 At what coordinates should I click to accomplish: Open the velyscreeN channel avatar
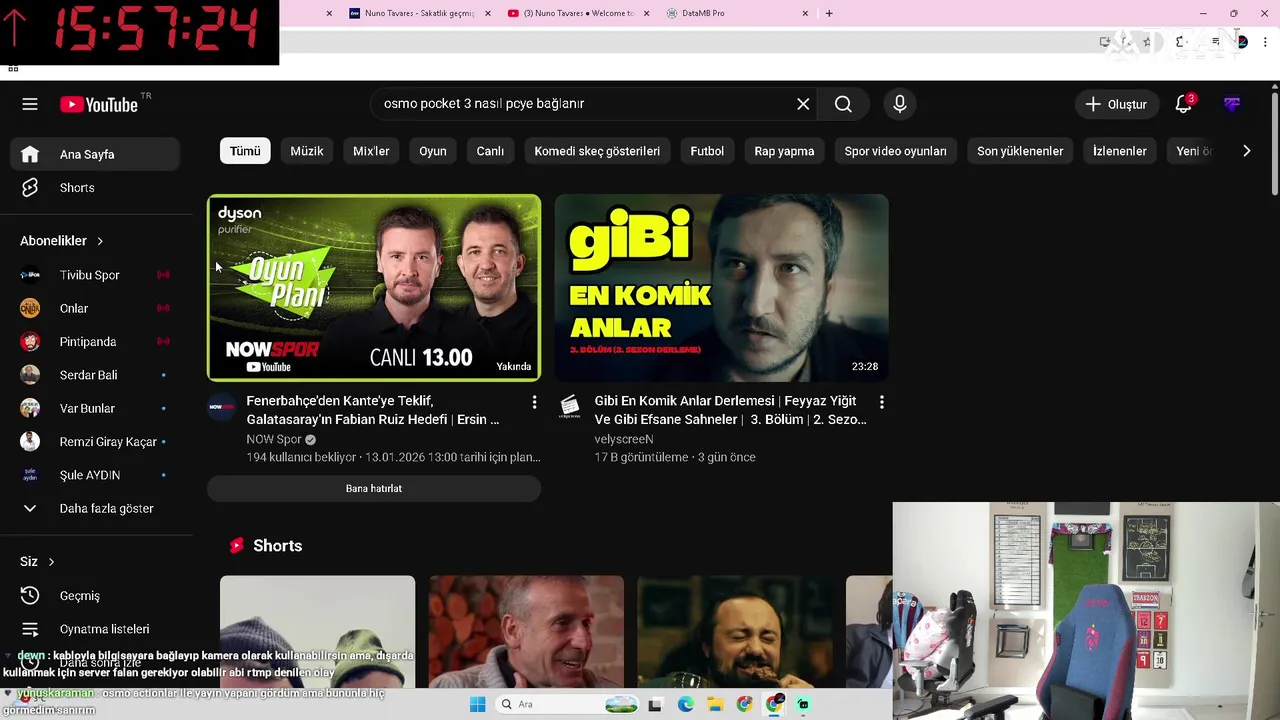tap(569, 406)
